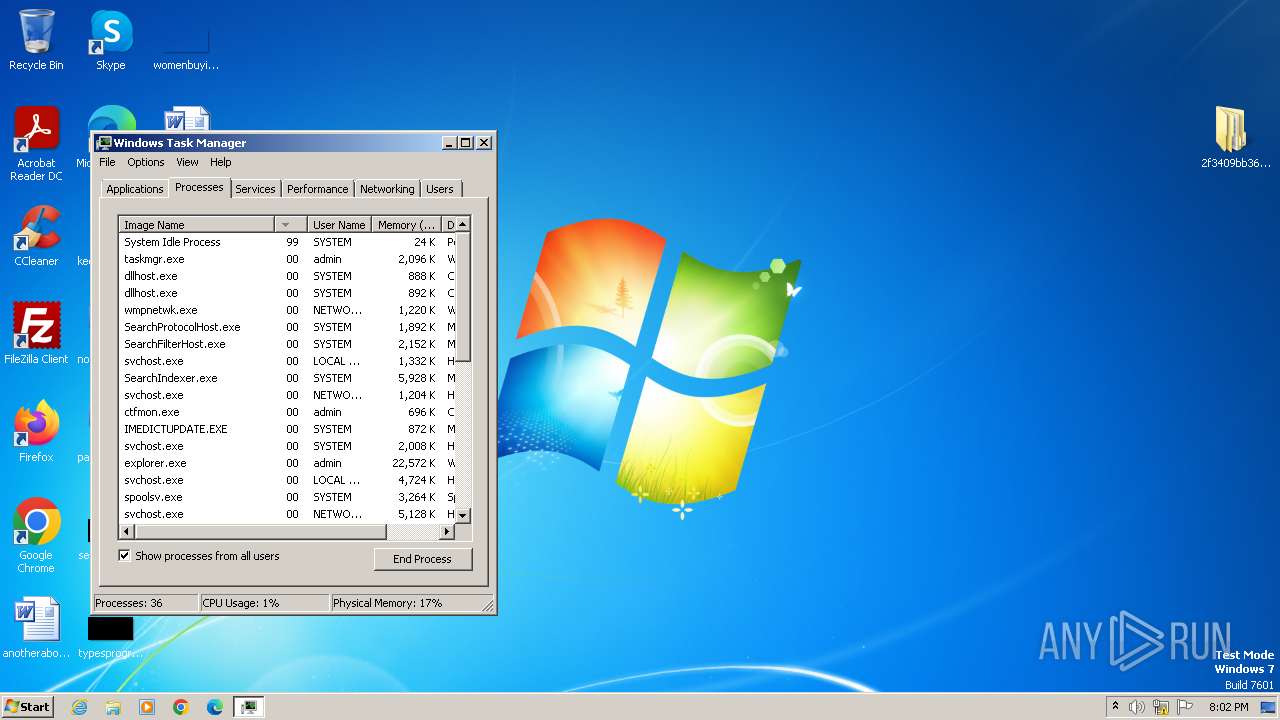Open the File menu in Task Manager
Screen dimensions: 1280x720
pyautogui.click(x=107, y=162)
